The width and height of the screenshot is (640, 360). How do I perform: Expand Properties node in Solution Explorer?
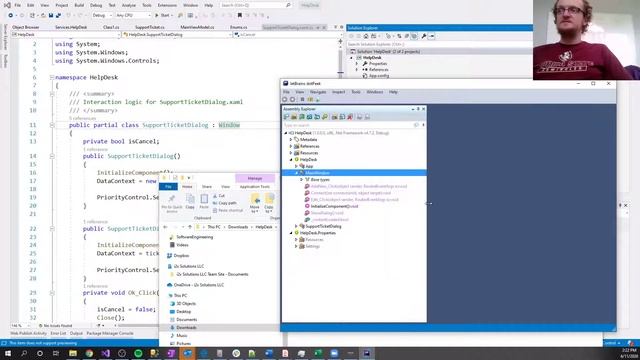click(357, 64)
